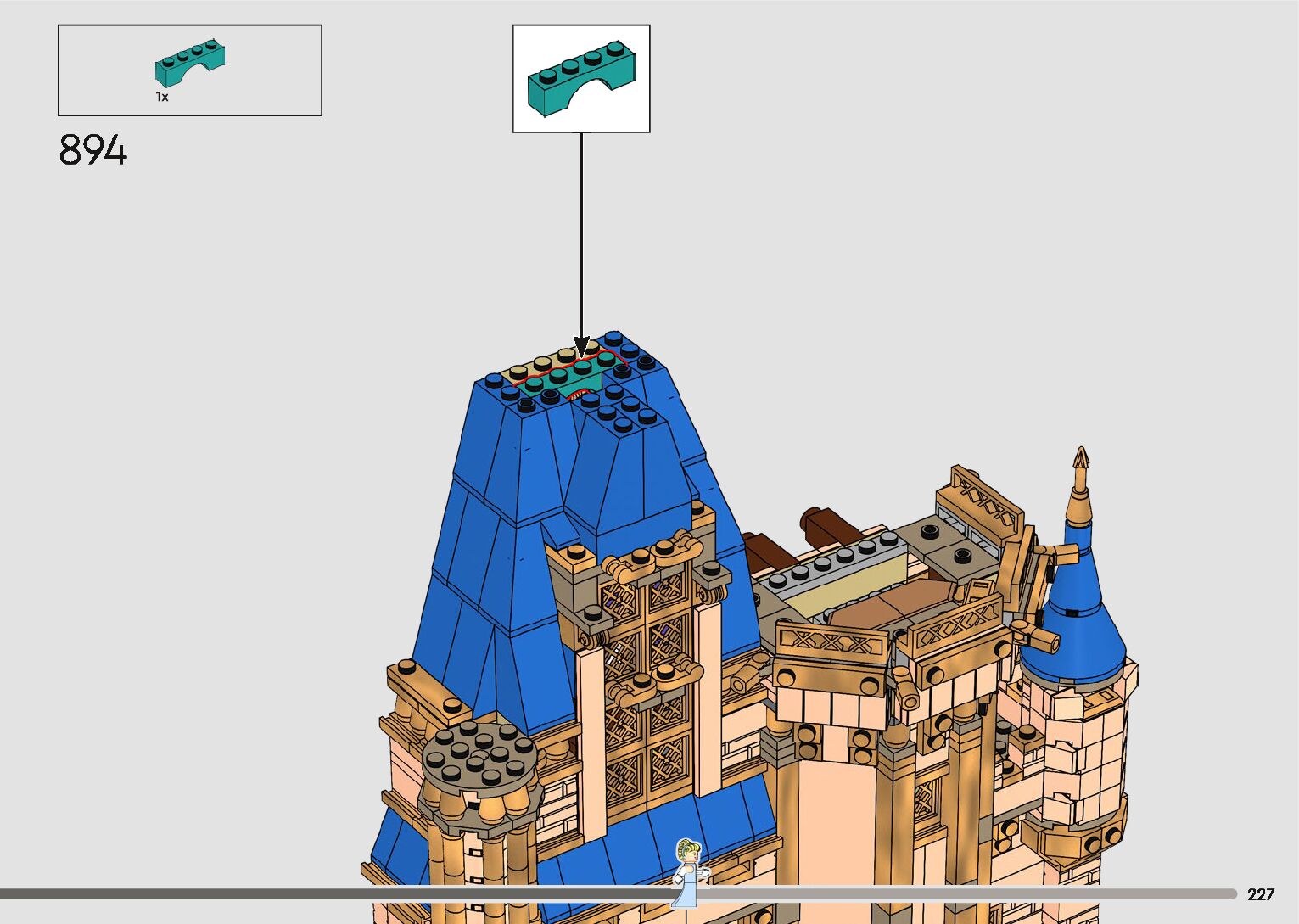Click the teal arch brick in parts list

(x=189, y=64)
